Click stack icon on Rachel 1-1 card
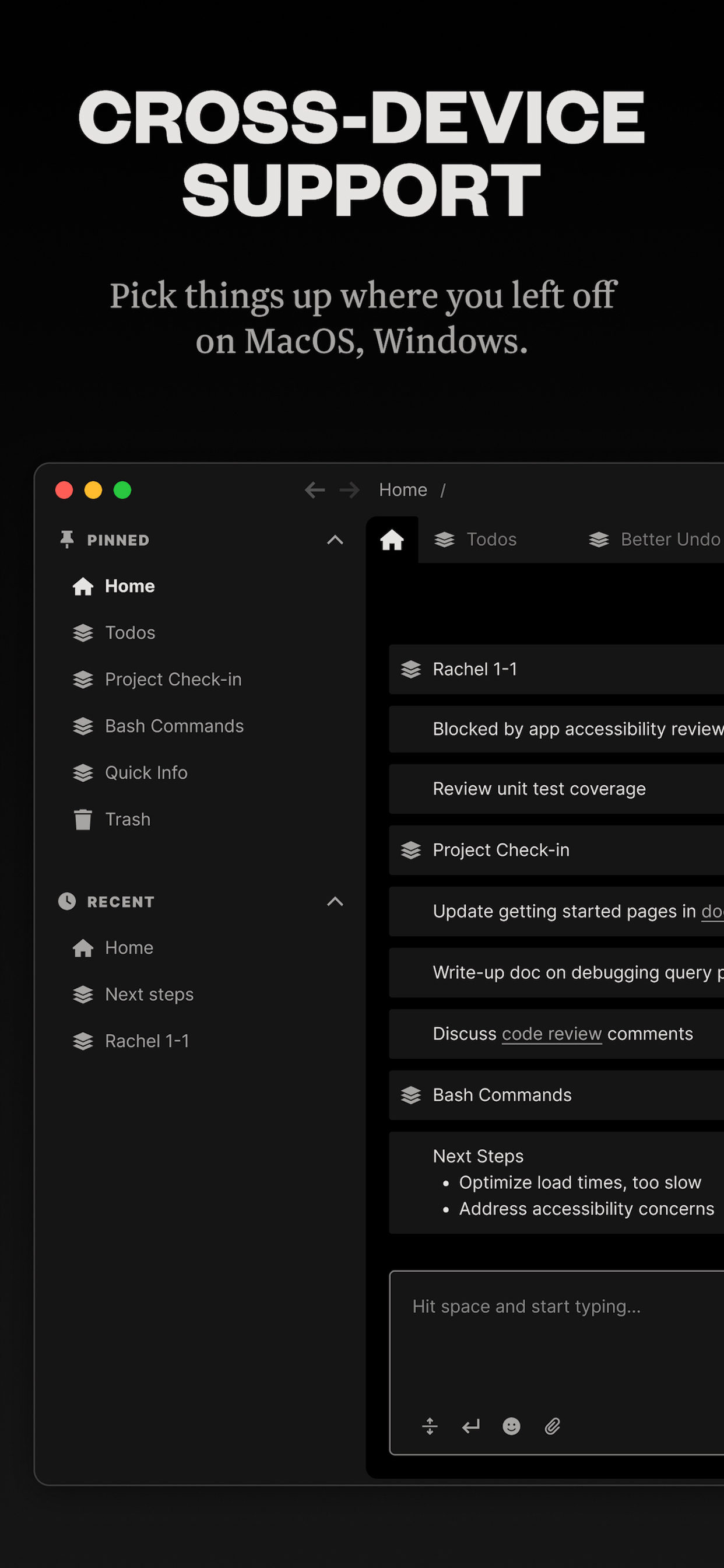724x1568 pixels. (x=410, y=670)
